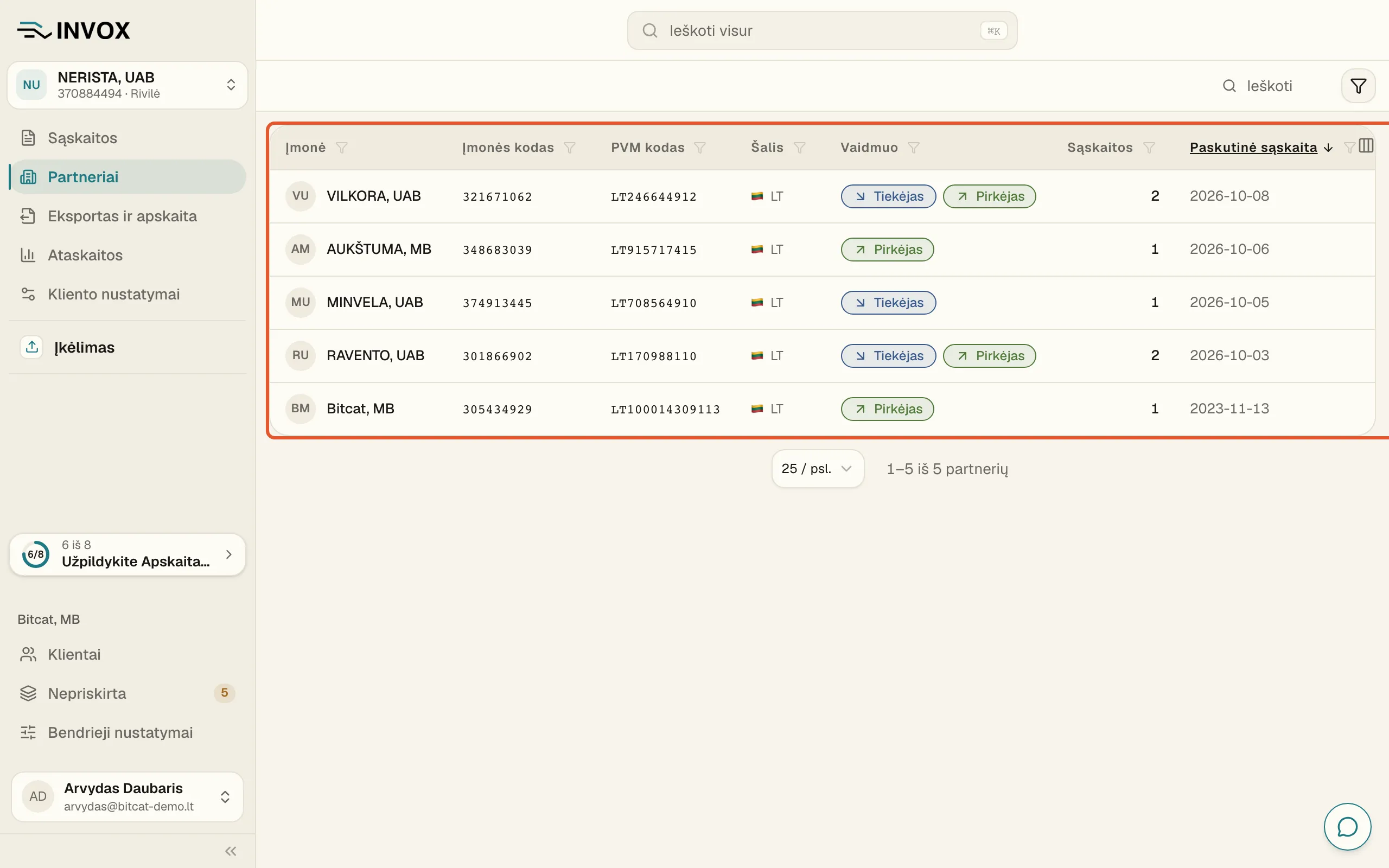Focus the Ieškoti visur global search field
Screen dimensions: 1389x868
822,30
